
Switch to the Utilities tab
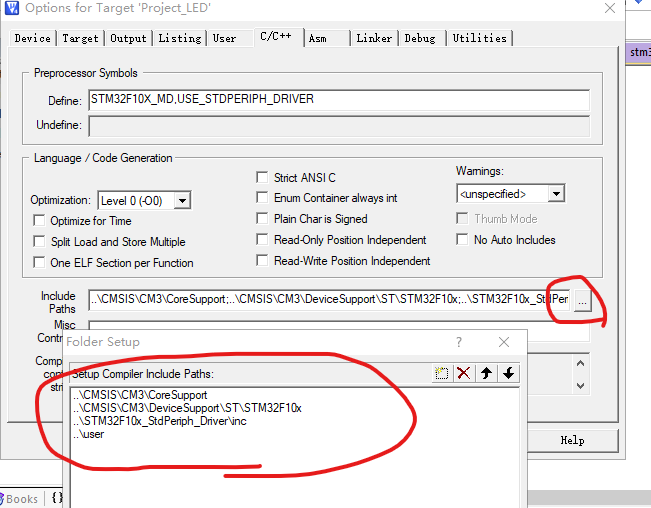coord(480,38)
